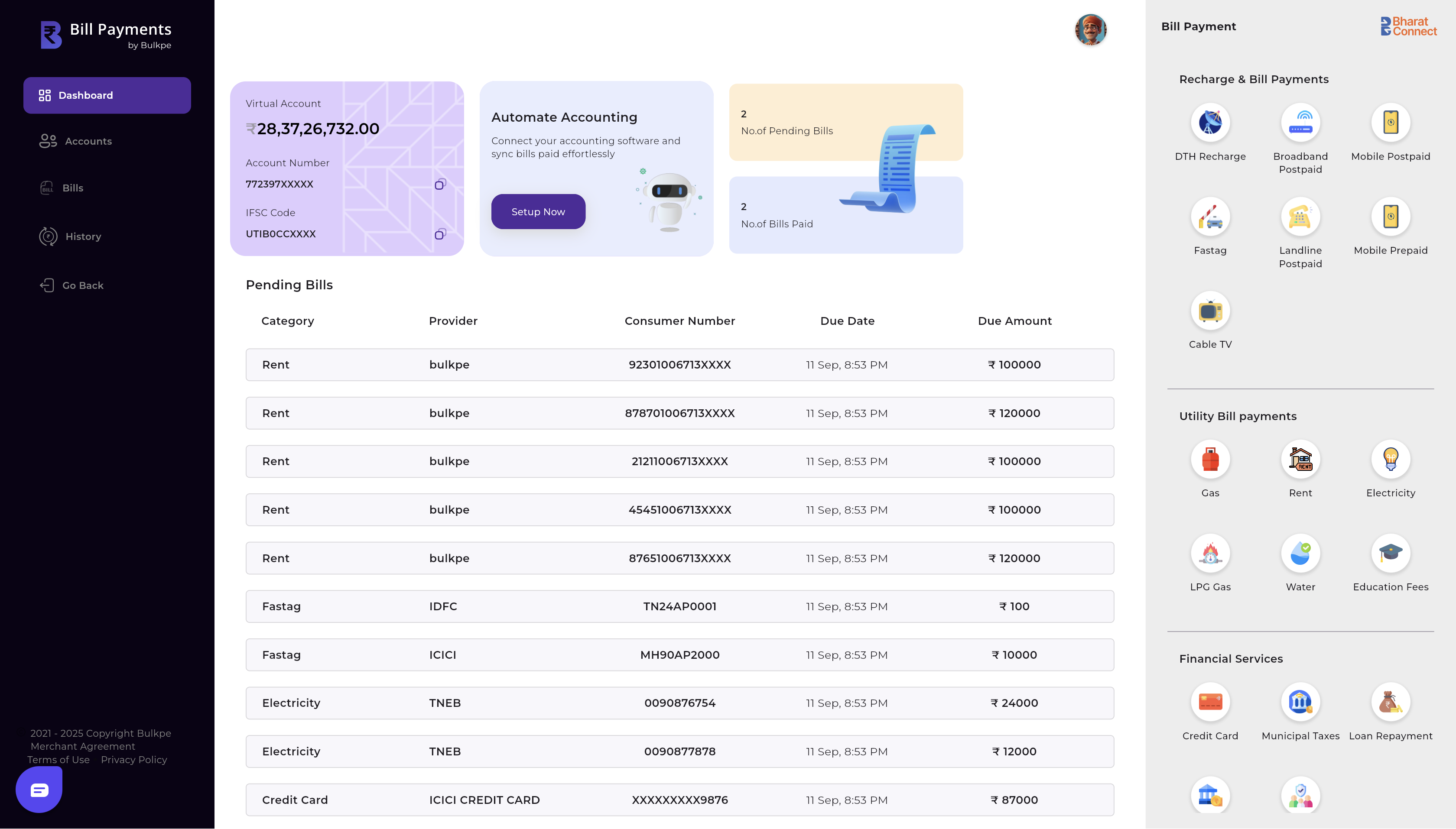Select the Fastag ICICI MH90AP2000 row
Screen dimensions: 1456x829
679,655
